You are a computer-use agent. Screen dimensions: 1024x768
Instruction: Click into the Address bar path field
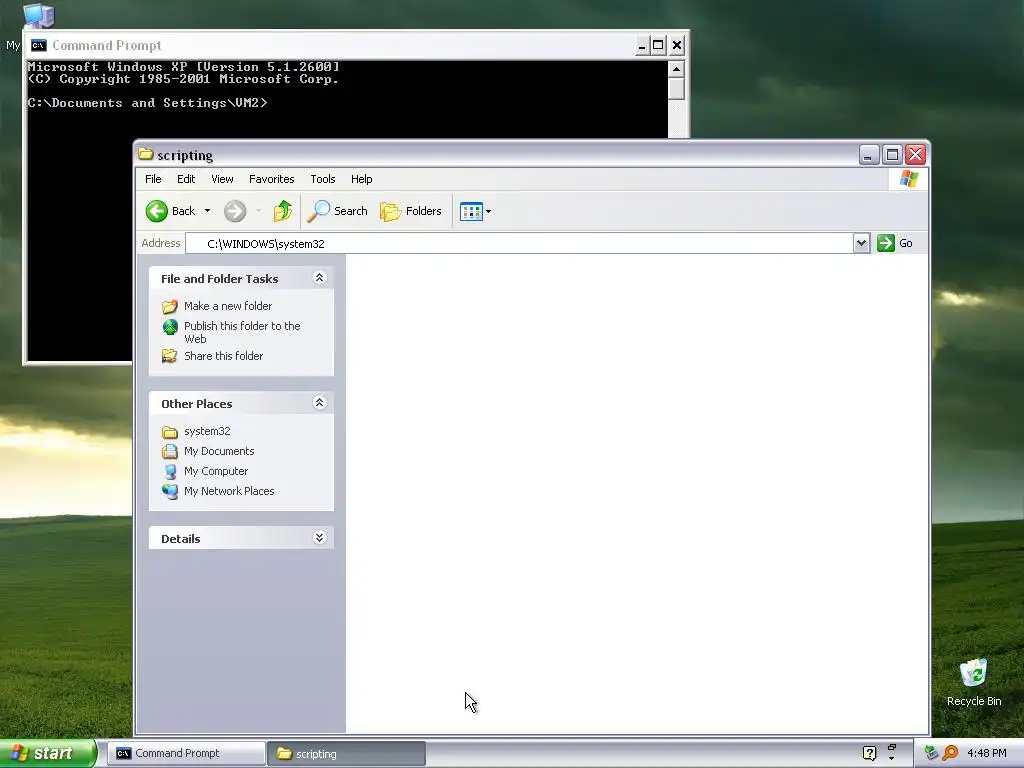coord(519,244)
